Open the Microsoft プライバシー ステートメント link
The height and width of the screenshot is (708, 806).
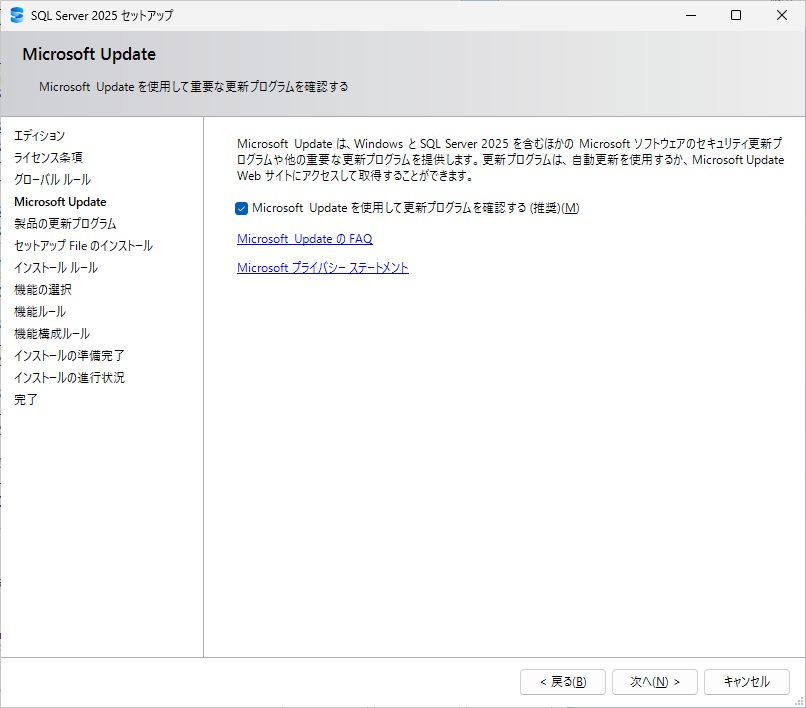click(x=322, y=268)
